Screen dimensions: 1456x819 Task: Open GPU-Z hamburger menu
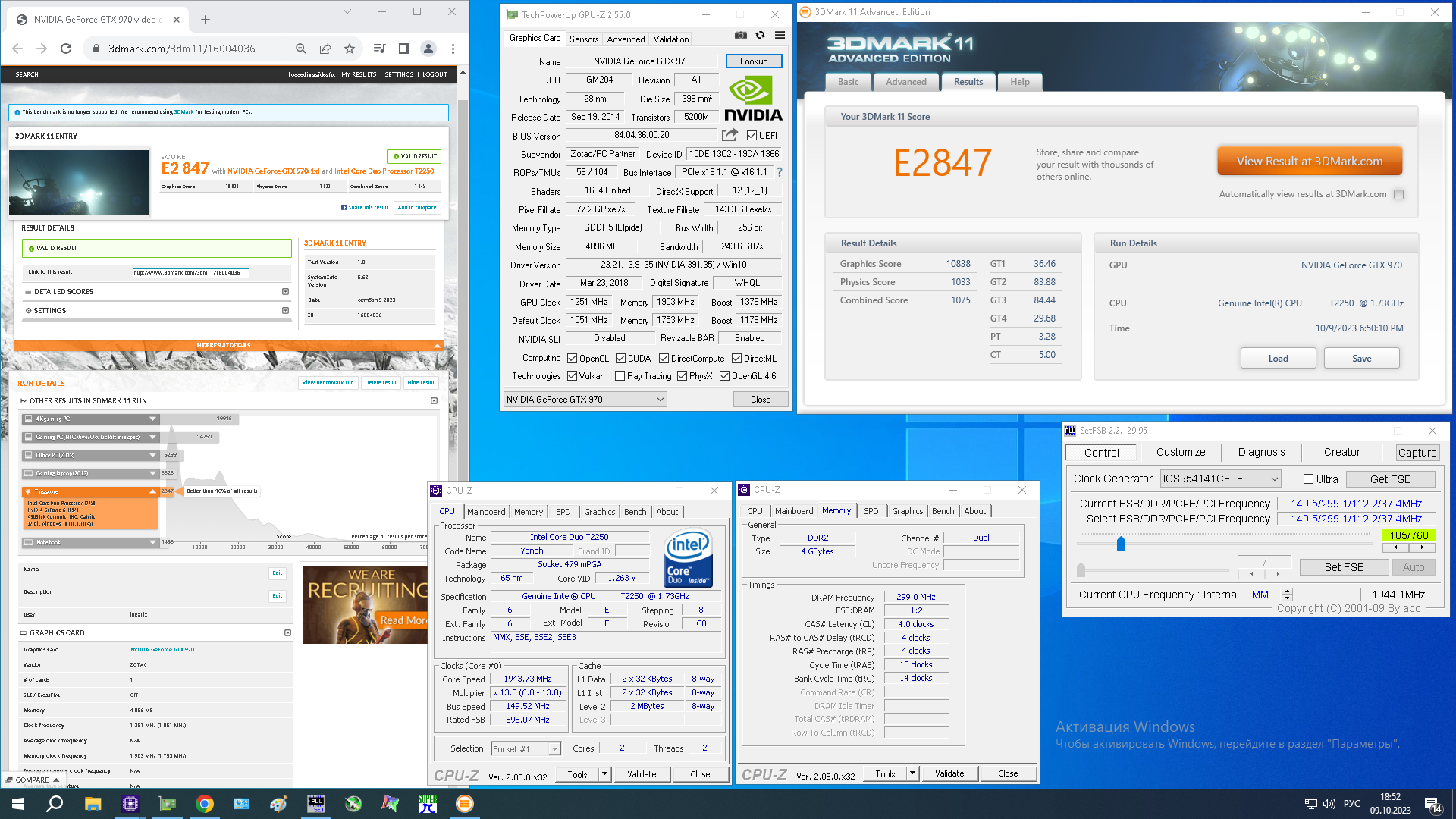click(x=780, y=35)
